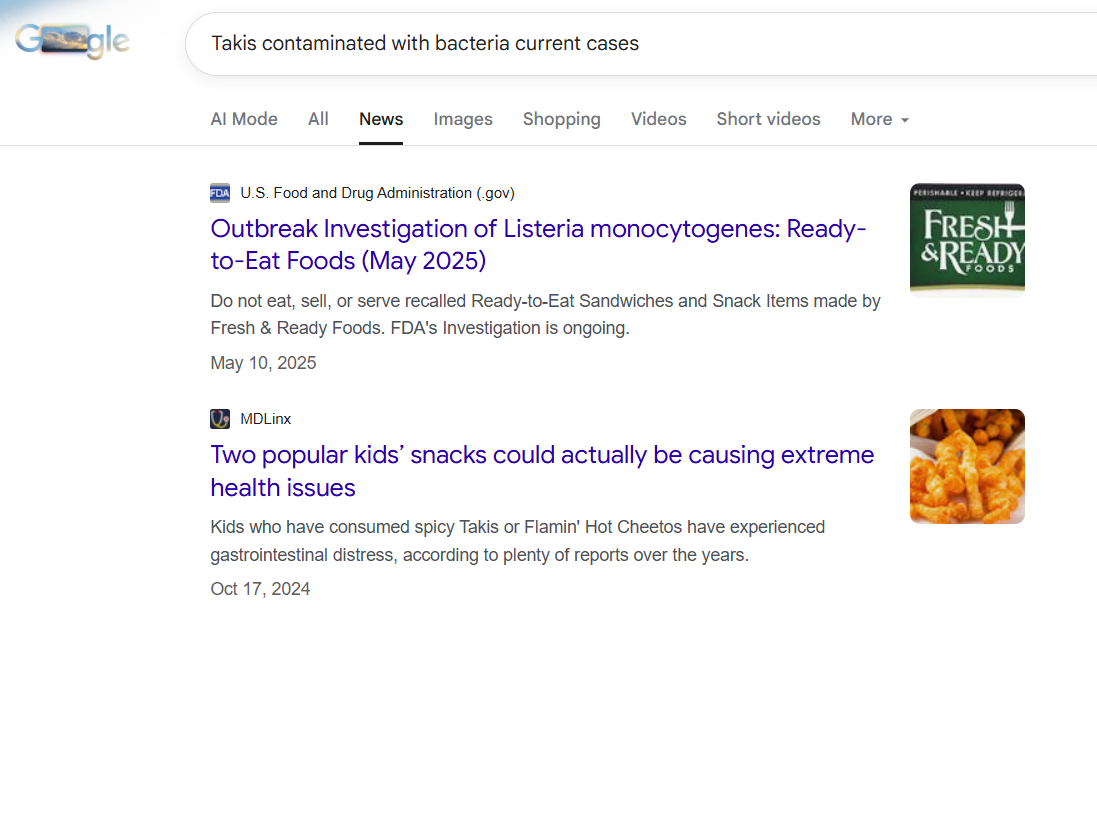
Task: Click the Oct 17, 2024 date text
Action: tap(260, 589)
